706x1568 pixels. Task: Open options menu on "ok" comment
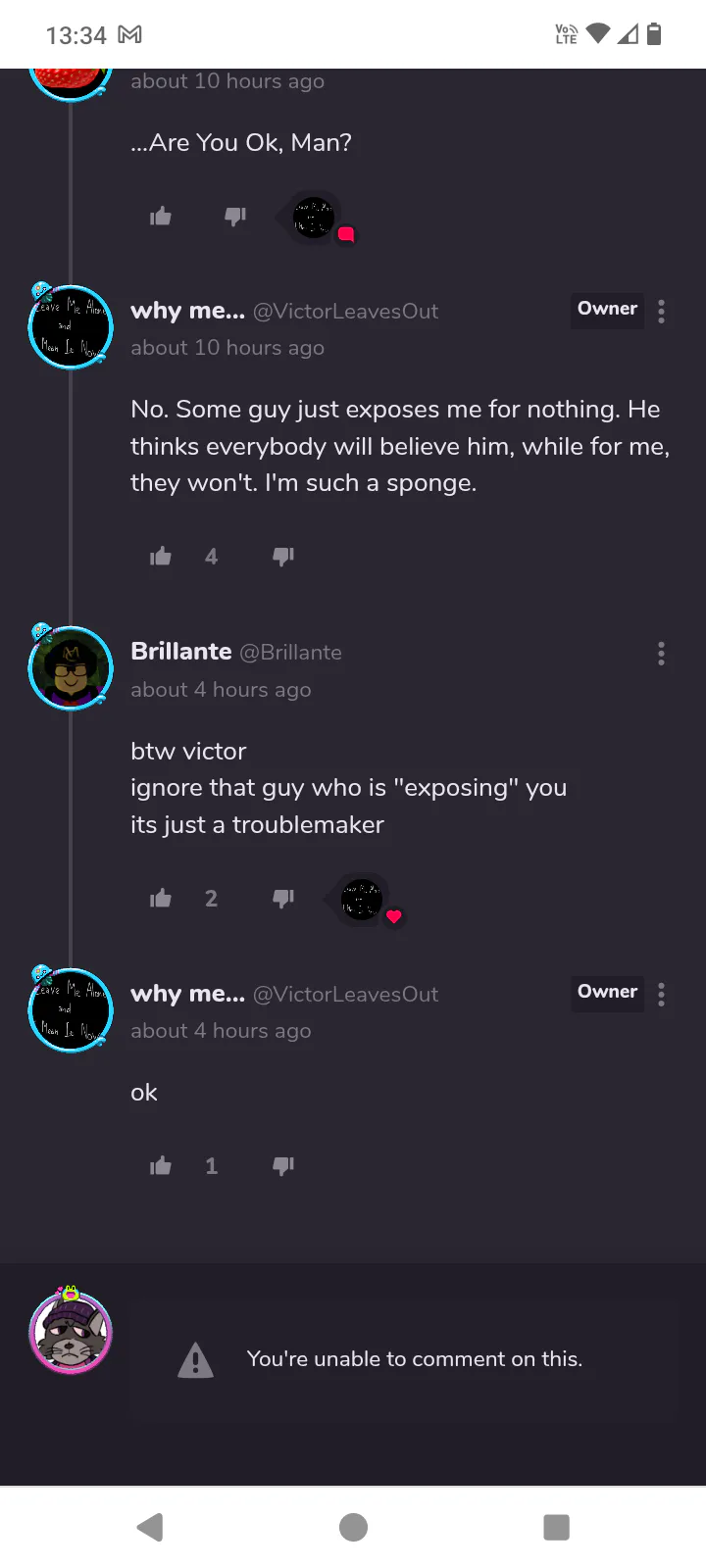(662, 995)
